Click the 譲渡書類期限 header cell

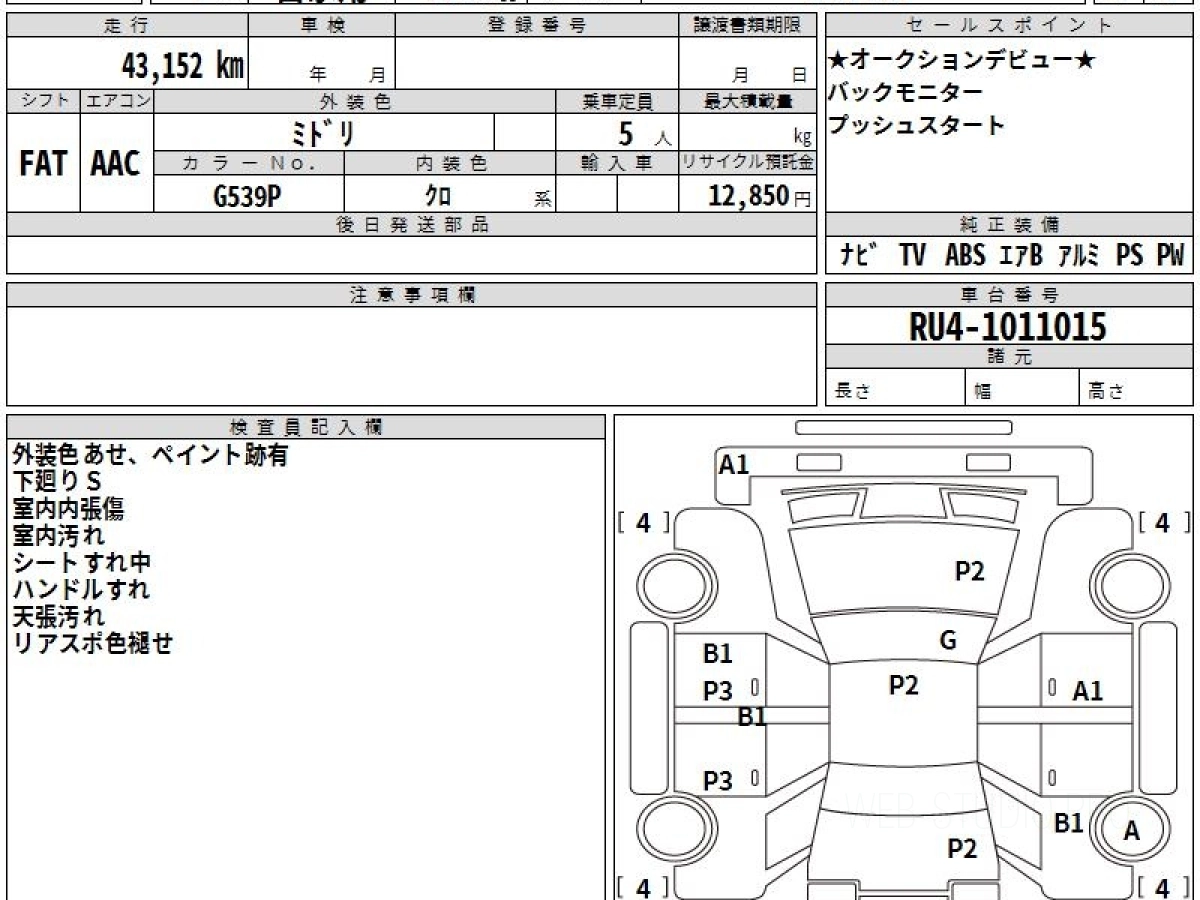point(747,25)
